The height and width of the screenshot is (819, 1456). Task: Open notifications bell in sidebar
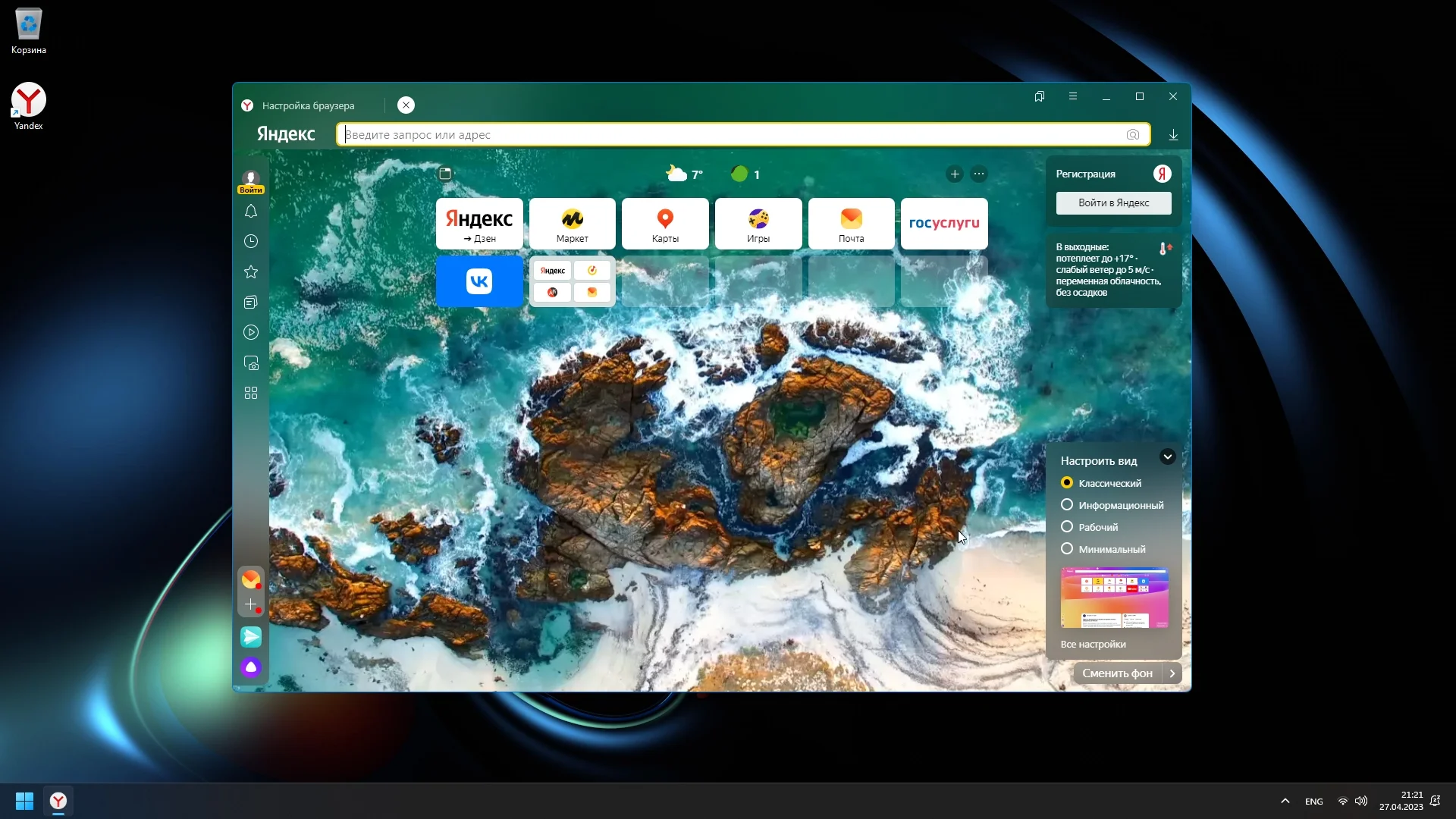[251, 212]
